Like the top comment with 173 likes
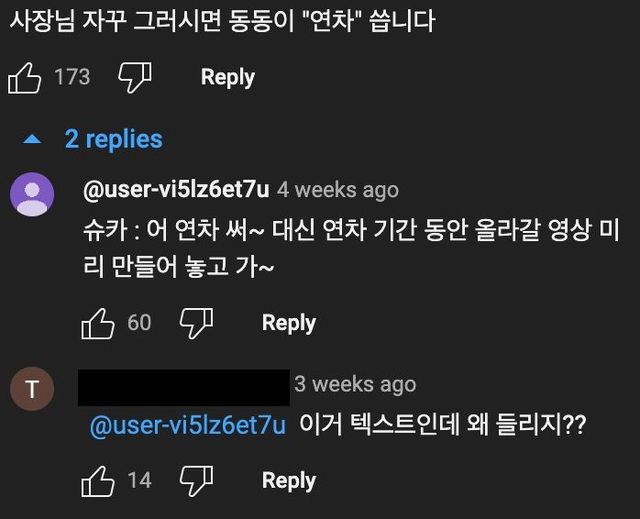 (x=24, y=77)
